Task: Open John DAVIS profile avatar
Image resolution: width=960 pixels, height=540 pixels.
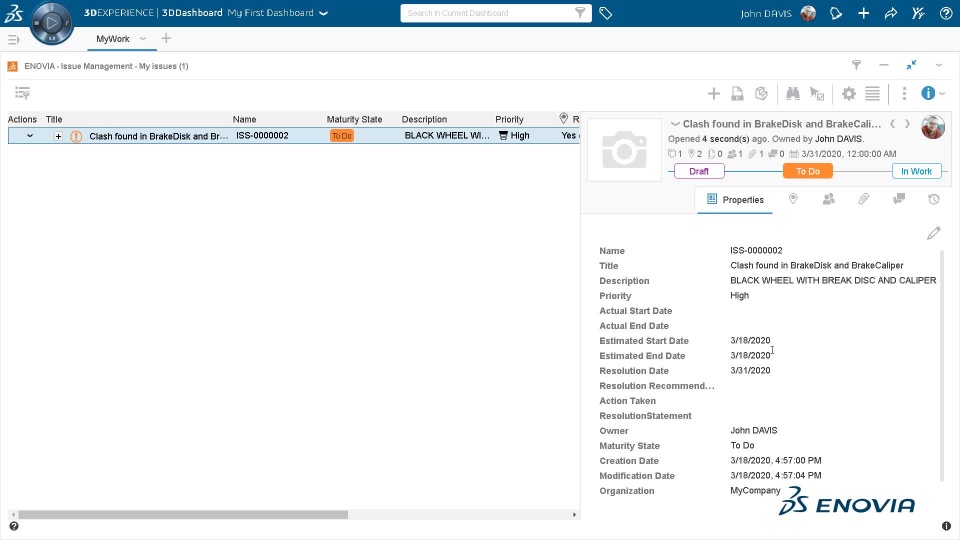Action: 808,13
